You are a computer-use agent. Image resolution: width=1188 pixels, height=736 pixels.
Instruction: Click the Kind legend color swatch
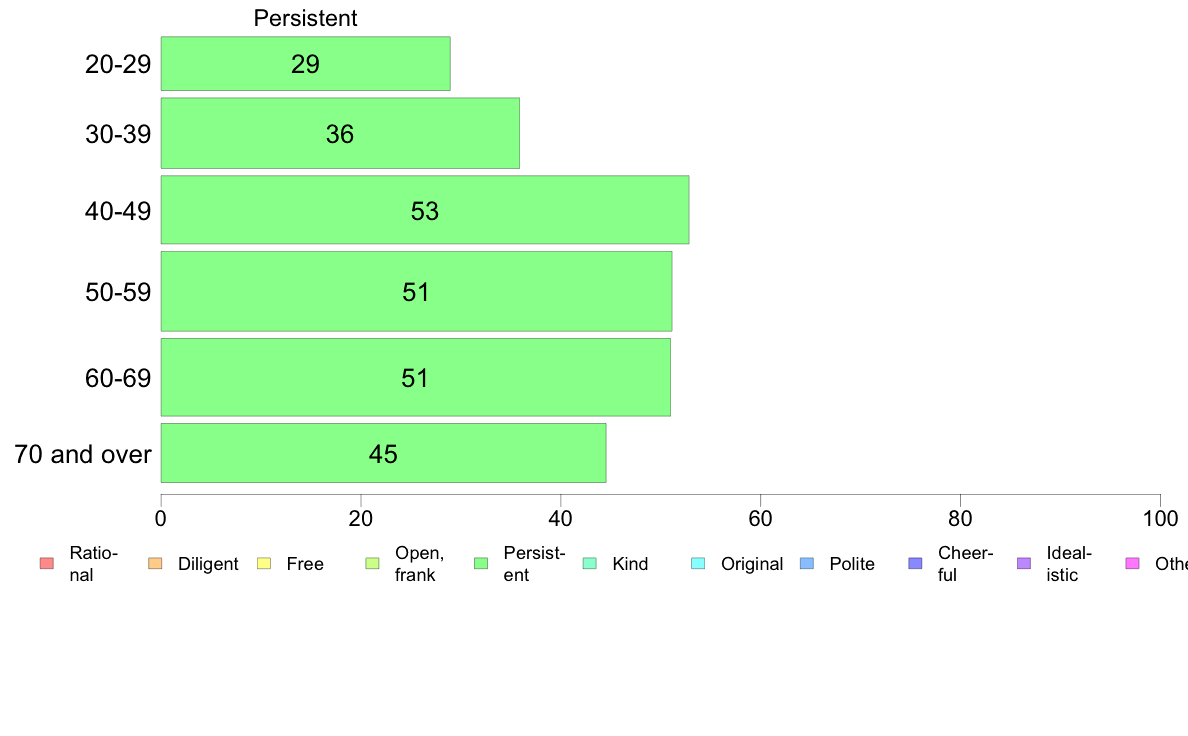click(x=589, y=563)
